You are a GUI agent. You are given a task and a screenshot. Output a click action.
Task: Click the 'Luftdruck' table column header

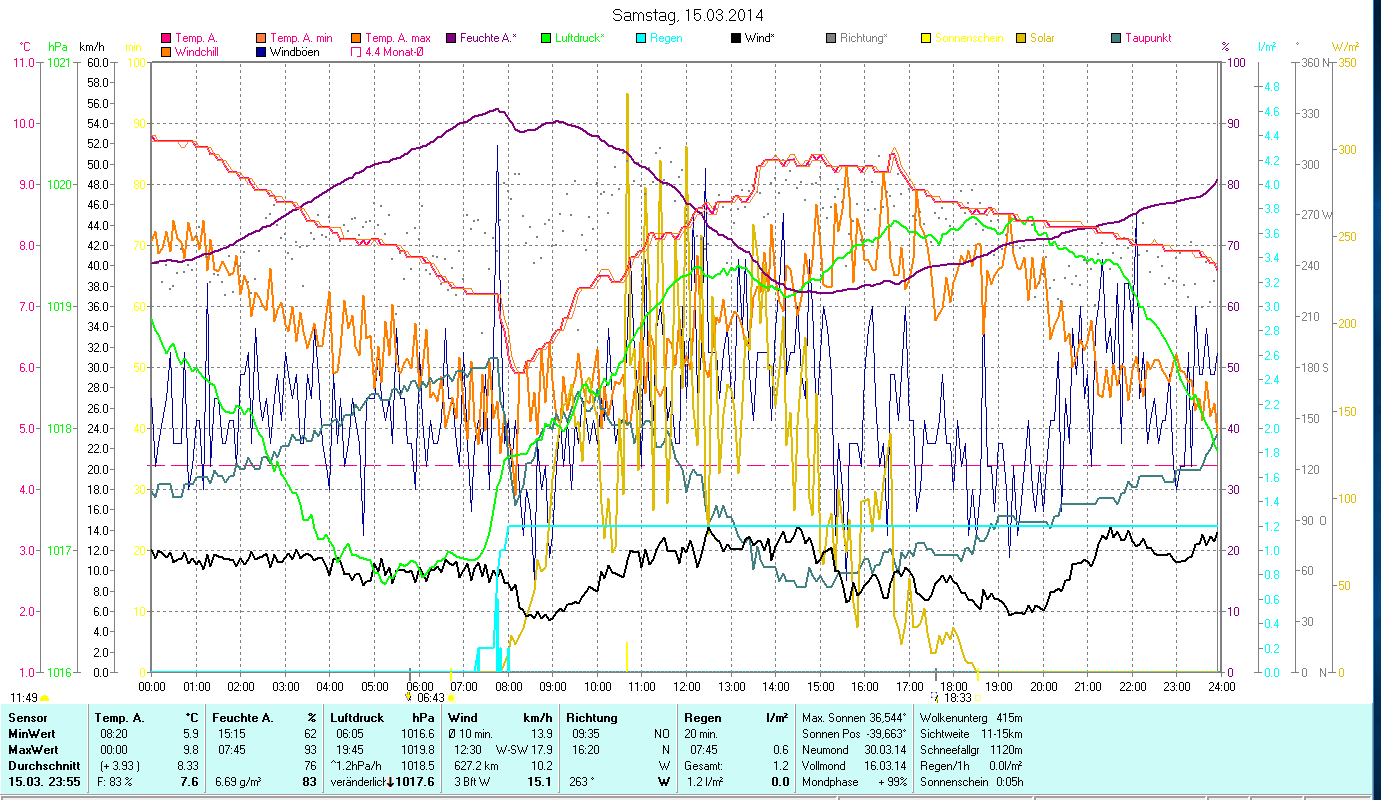[x=357, y=718]
